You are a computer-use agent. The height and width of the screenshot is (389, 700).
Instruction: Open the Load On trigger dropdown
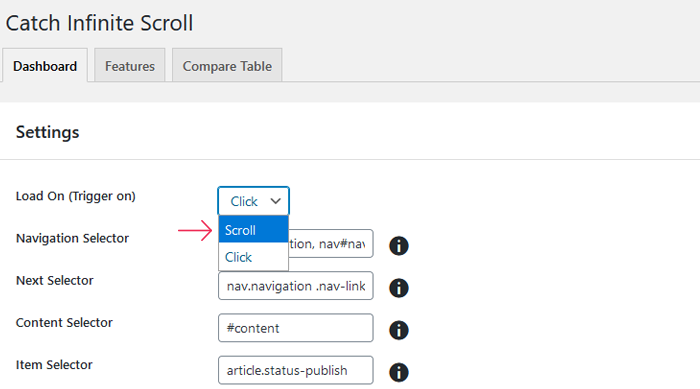coord(254,201)
